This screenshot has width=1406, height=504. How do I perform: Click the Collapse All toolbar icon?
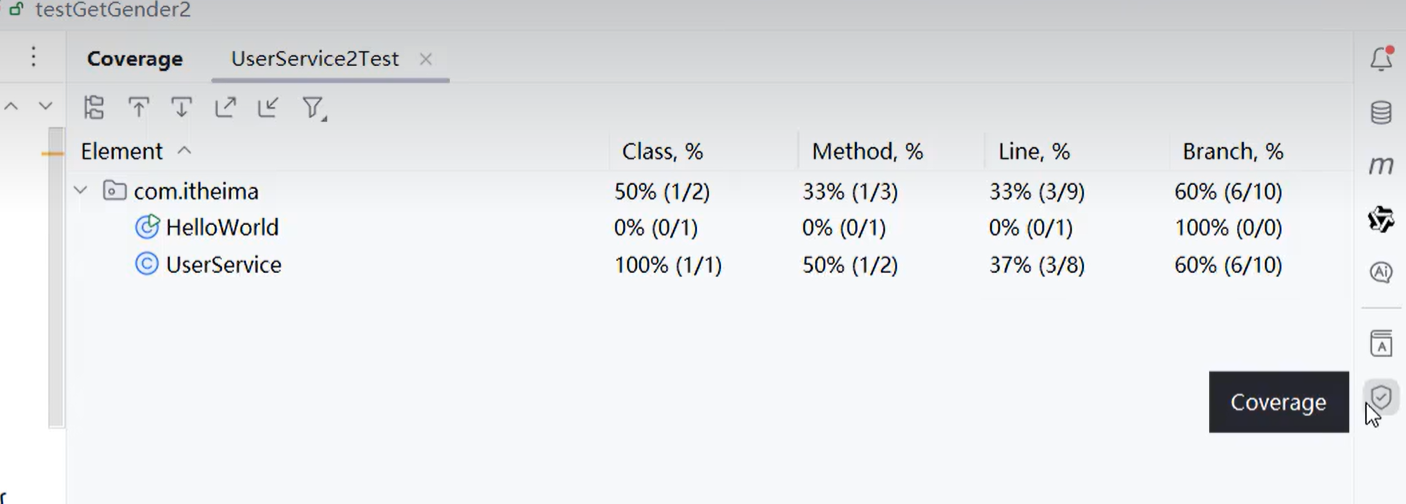(268, 107)
